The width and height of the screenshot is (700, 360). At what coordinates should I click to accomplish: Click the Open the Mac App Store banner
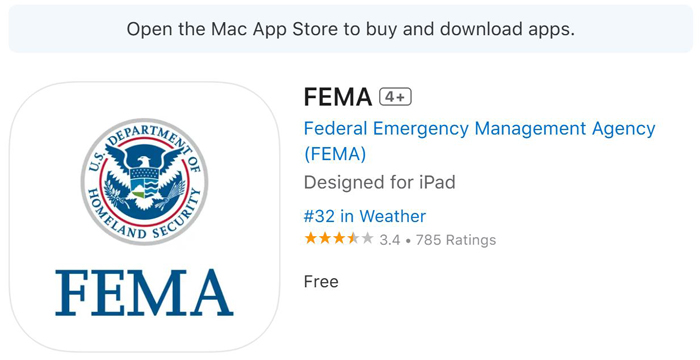coord(350,29)
